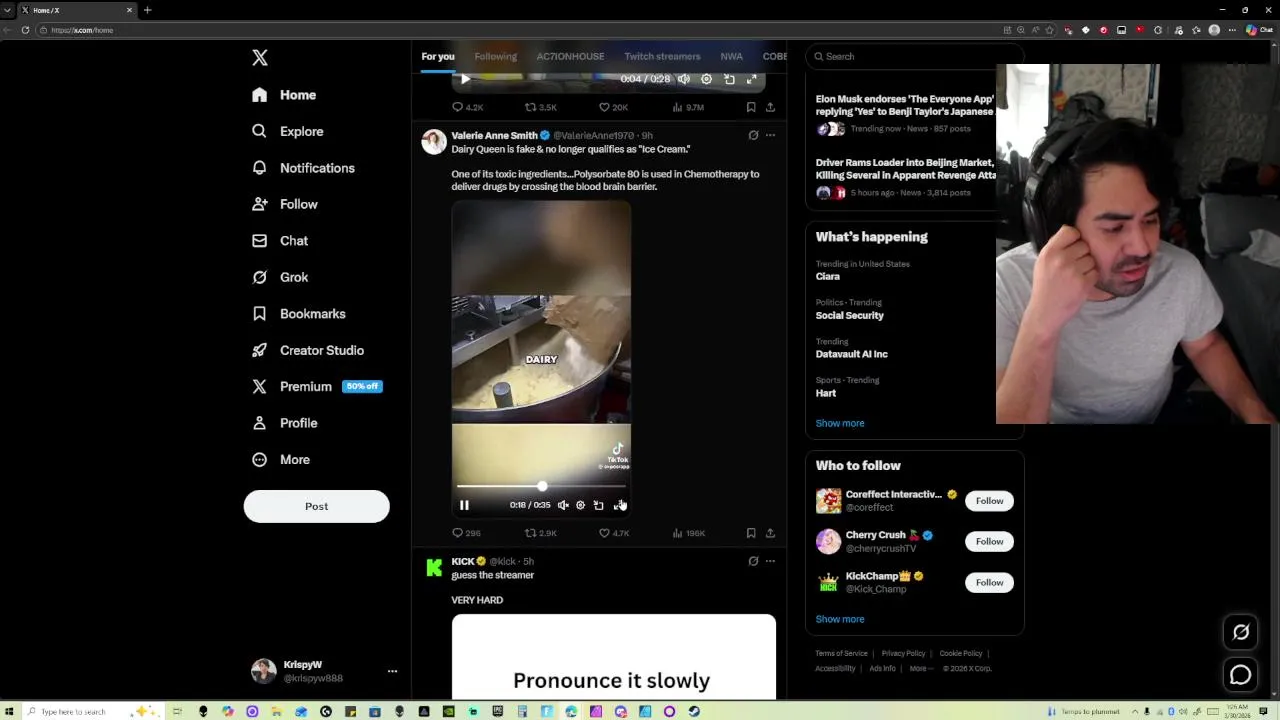Unmute the Dairy Queen video
Image resolution: width=1280 pixels, height=720 pixels.
click(563, 505)
